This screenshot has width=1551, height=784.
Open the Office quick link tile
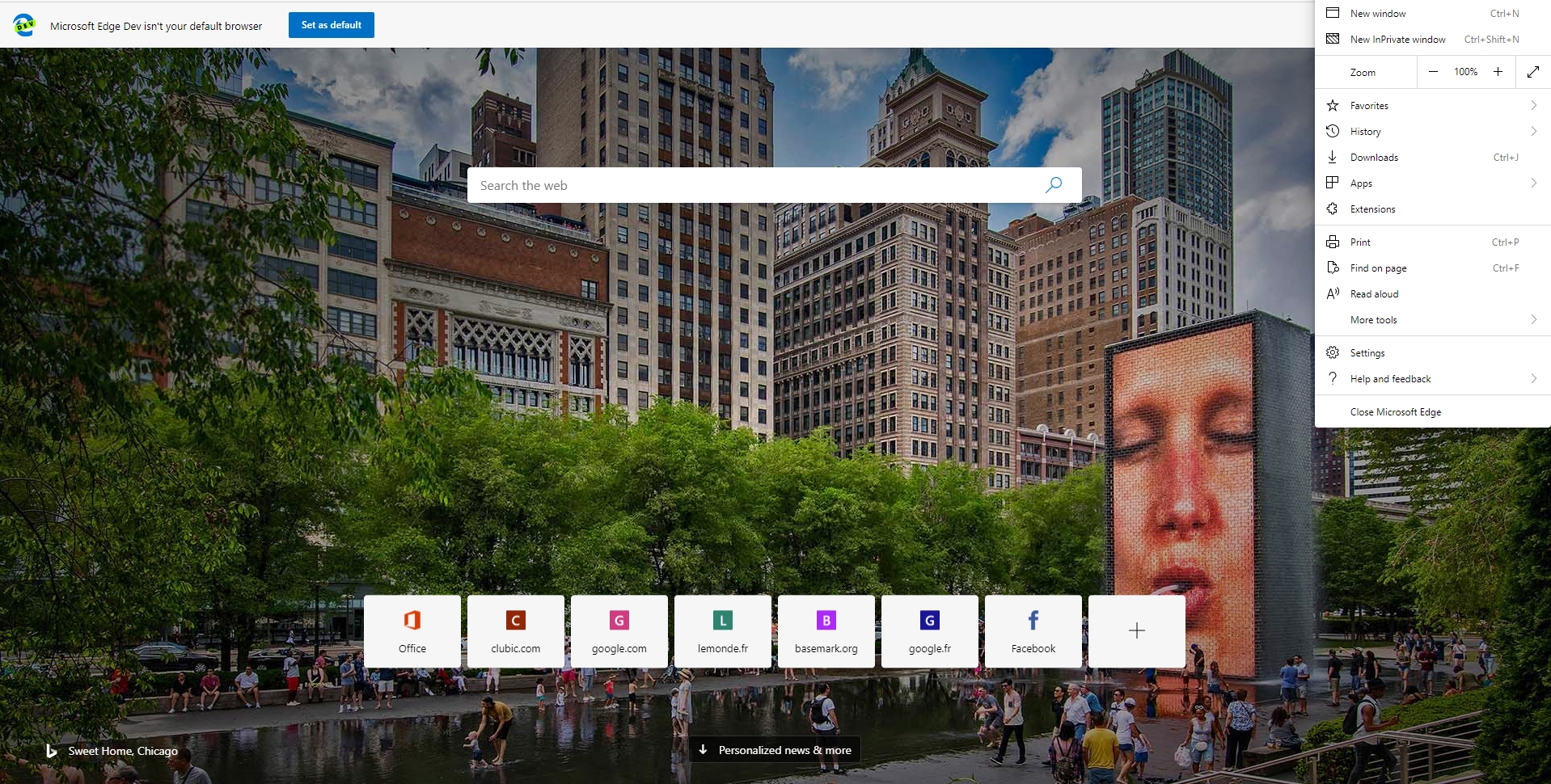412,631
